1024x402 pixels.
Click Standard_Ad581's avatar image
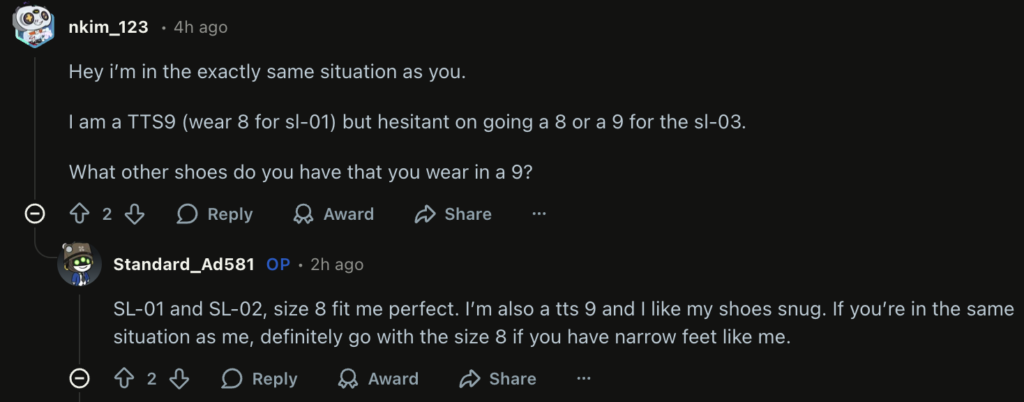click(80, 265)
